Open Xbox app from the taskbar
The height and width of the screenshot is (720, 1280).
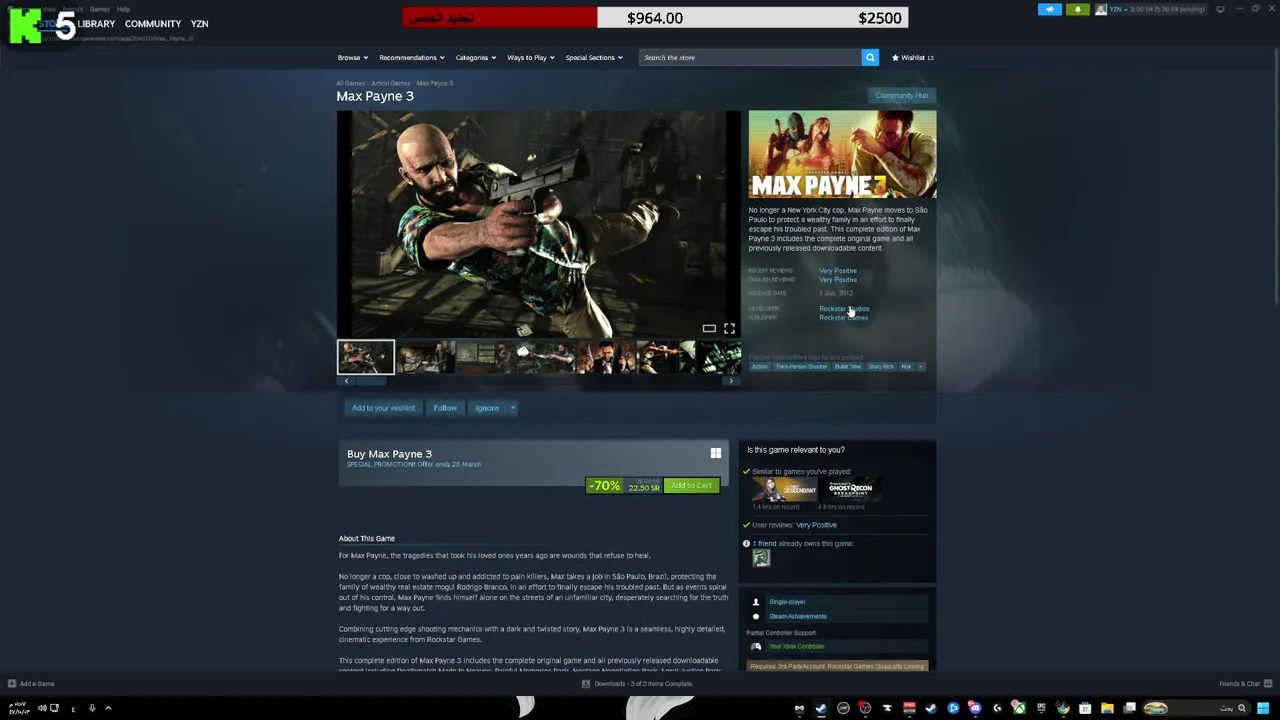(1019, 708)
